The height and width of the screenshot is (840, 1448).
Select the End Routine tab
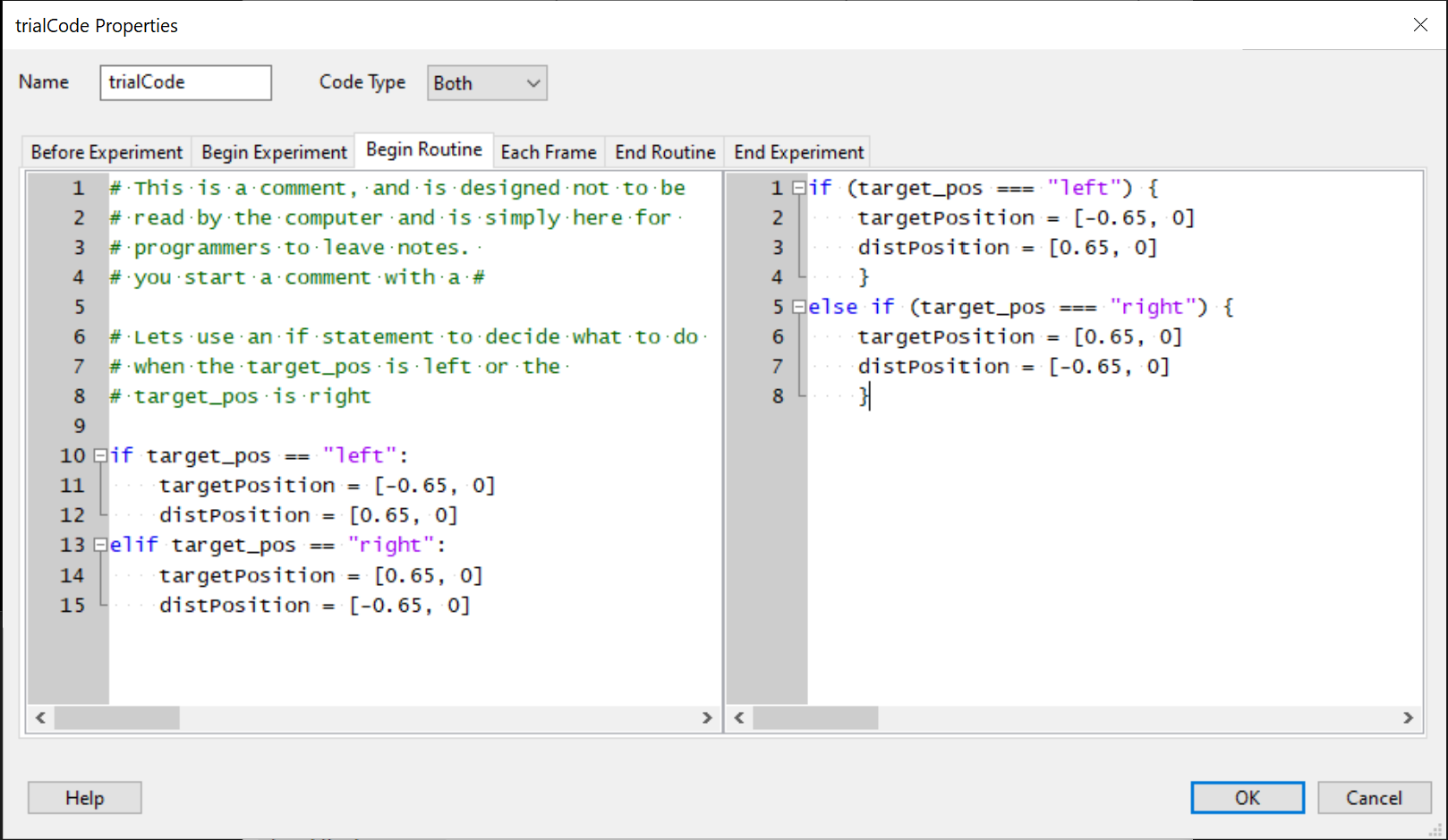click(665, 152)
